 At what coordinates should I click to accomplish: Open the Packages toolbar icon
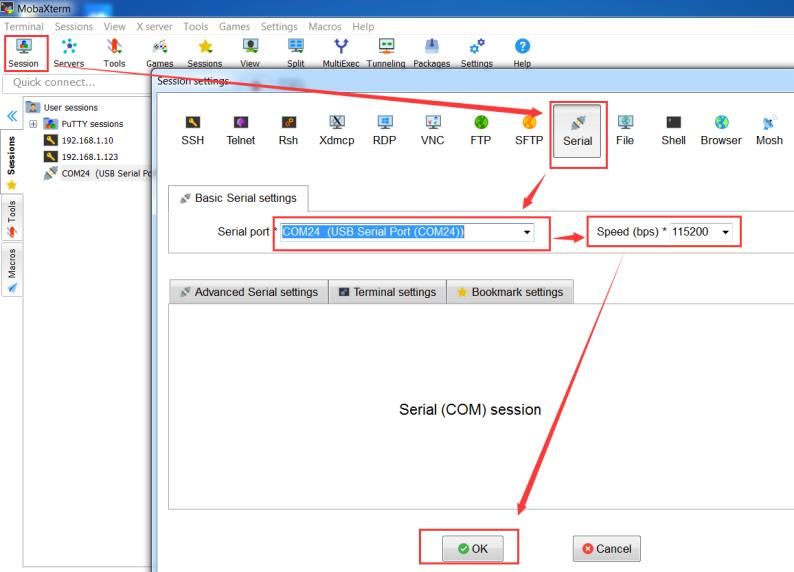pos(431,53)
